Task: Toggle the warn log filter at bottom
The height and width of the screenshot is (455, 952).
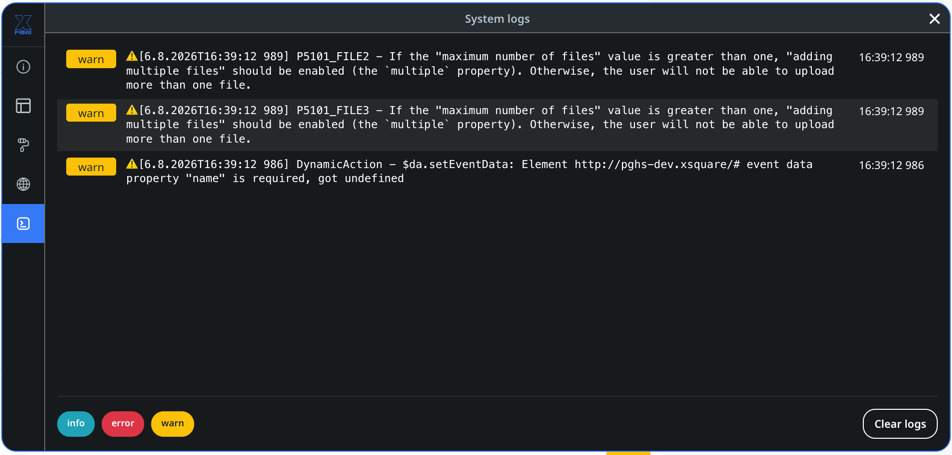Action: 172,424
